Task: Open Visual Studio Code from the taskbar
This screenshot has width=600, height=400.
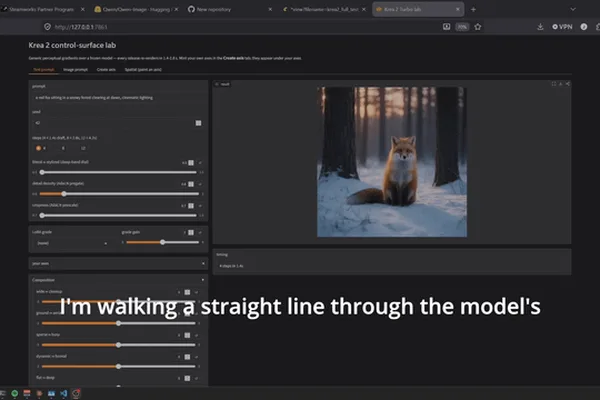Action: 64,393
